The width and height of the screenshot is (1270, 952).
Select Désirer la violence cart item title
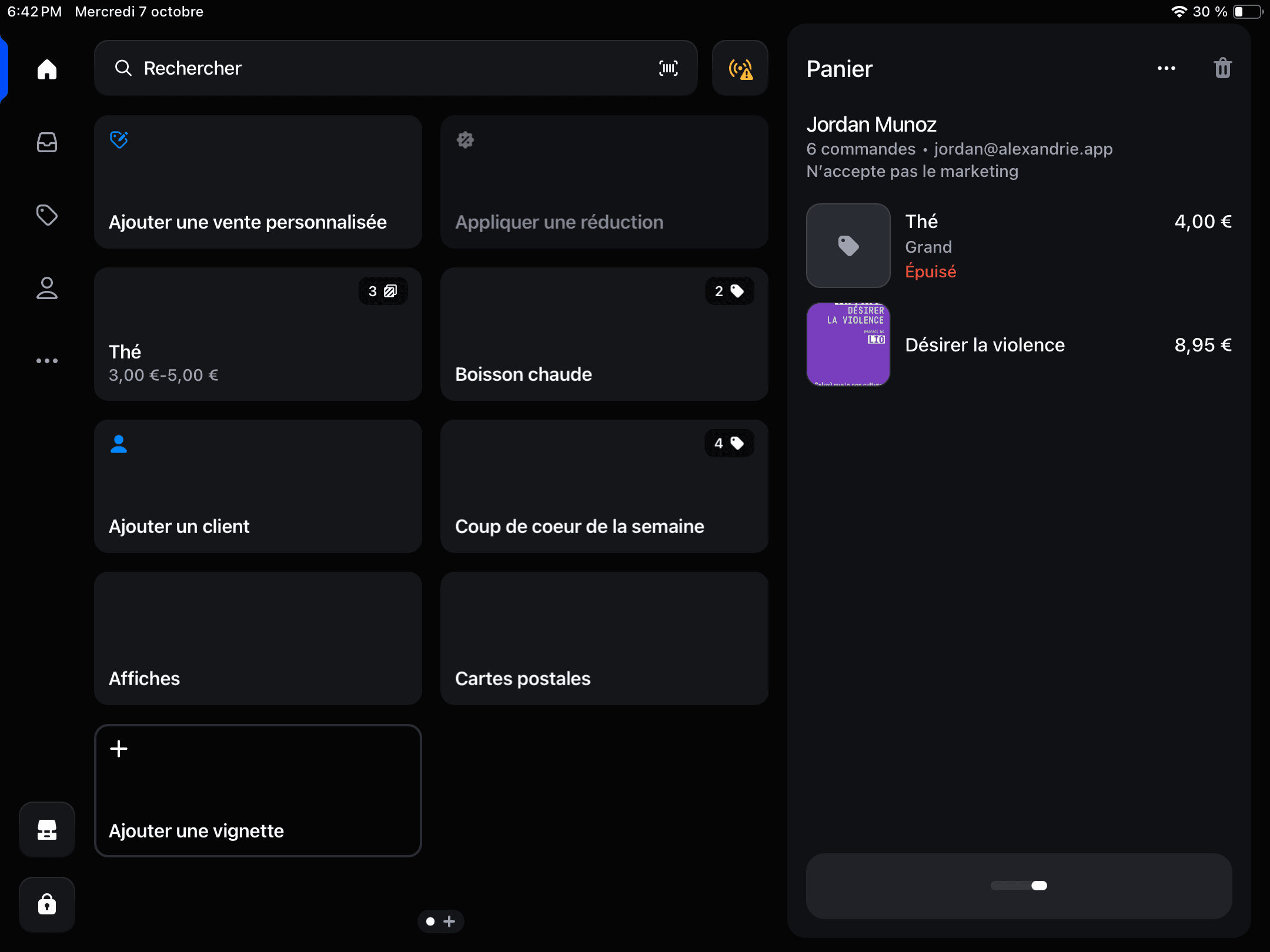click(985, 345)
